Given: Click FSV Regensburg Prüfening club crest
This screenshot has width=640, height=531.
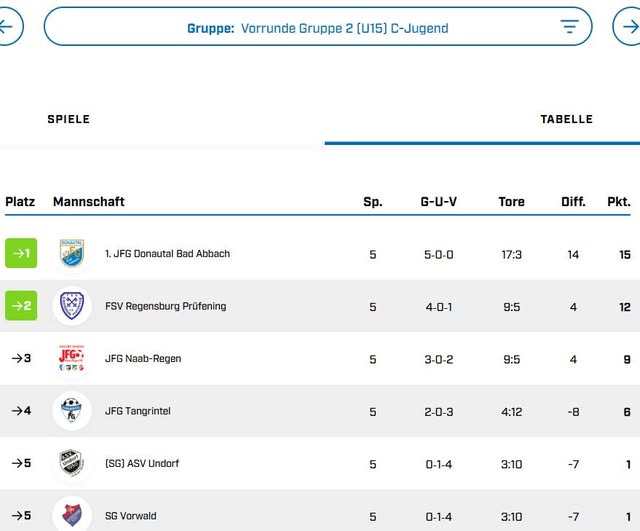Looking at the screenshot, I should pyautogui.click(x=72, y=306).
